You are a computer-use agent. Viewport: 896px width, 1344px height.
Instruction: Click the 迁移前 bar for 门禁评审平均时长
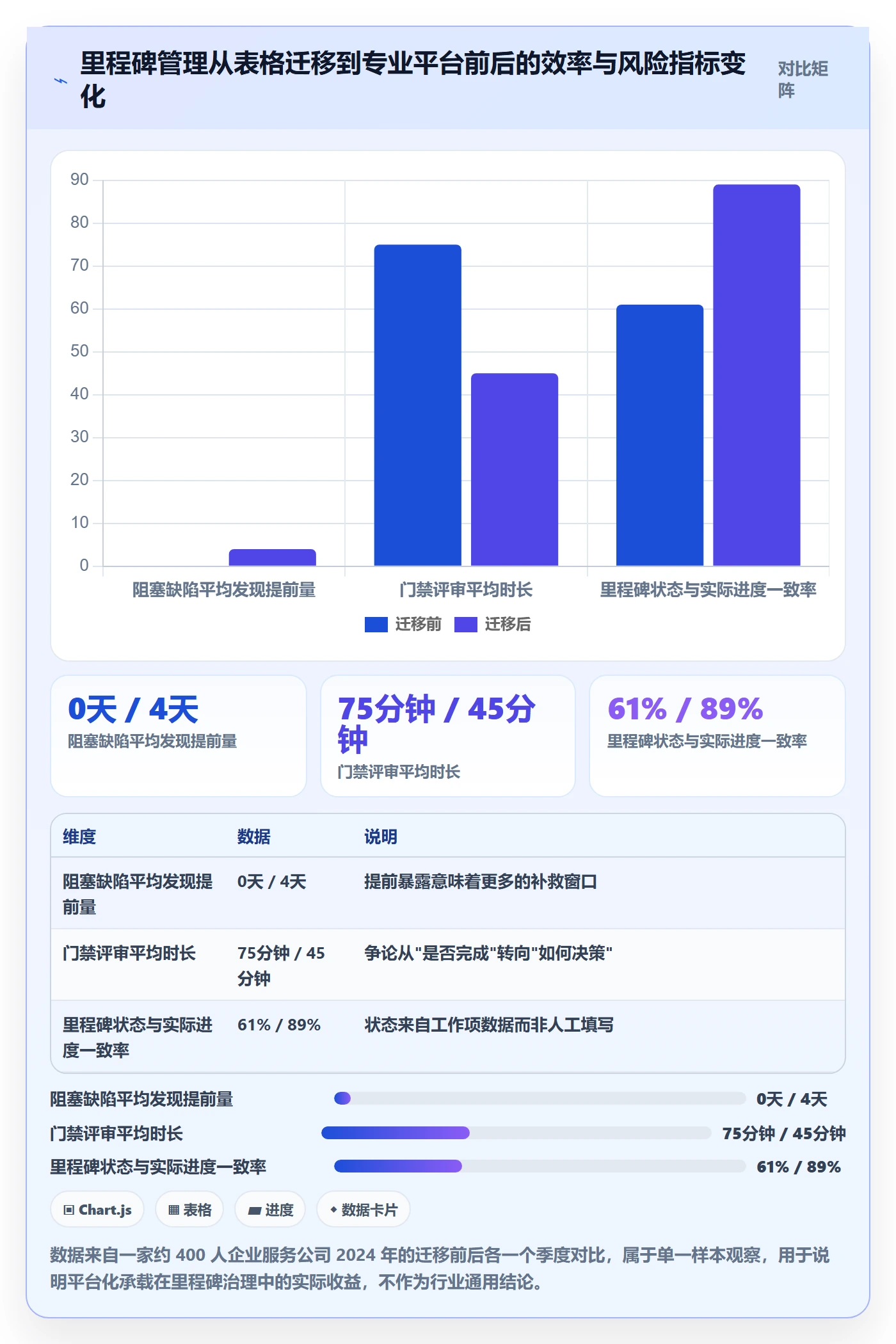pos(418,405)
